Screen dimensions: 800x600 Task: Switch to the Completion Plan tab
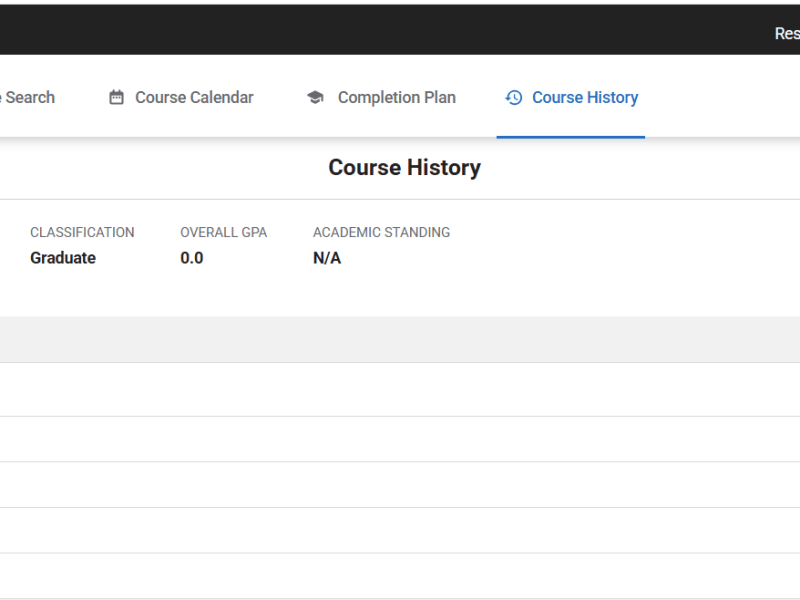click(396, 97)
